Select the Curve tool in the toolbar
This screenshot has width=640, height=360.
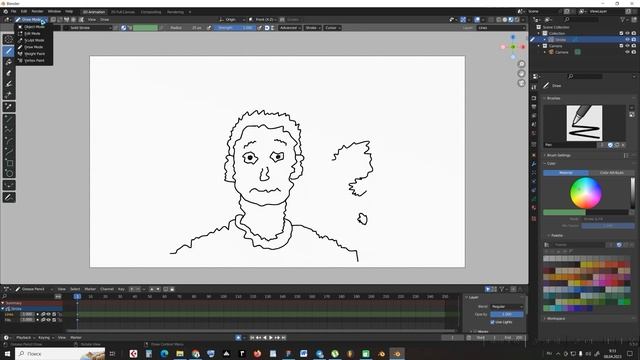[9, 152]
